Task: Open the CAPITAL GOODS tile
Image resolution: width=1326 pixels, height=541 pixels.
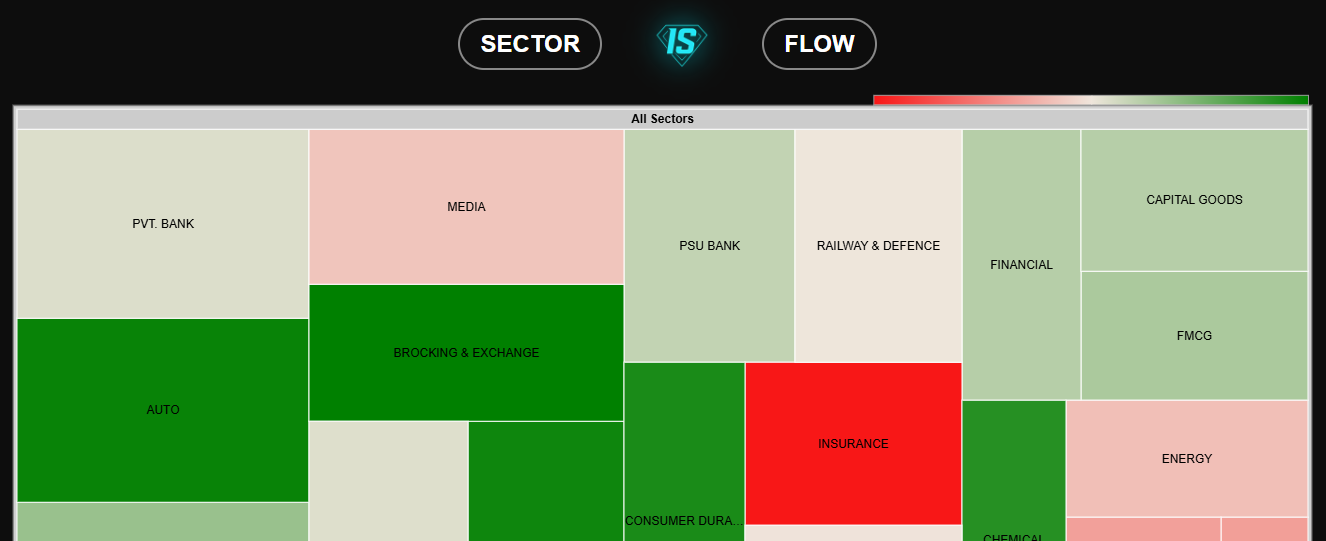Action: click(1194, 200)
